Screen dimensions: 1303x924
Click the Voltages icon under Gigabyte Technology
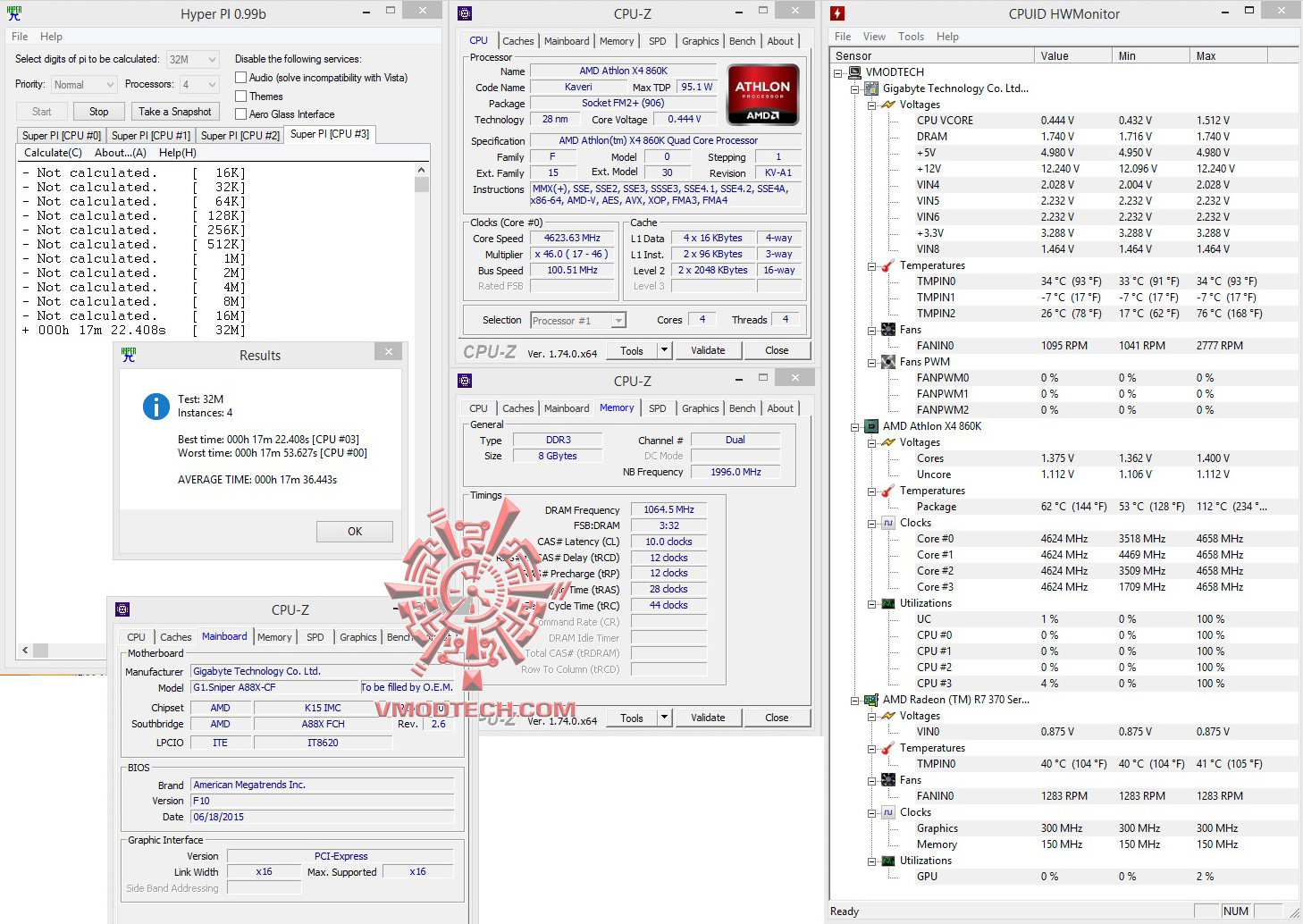[888, 105]
